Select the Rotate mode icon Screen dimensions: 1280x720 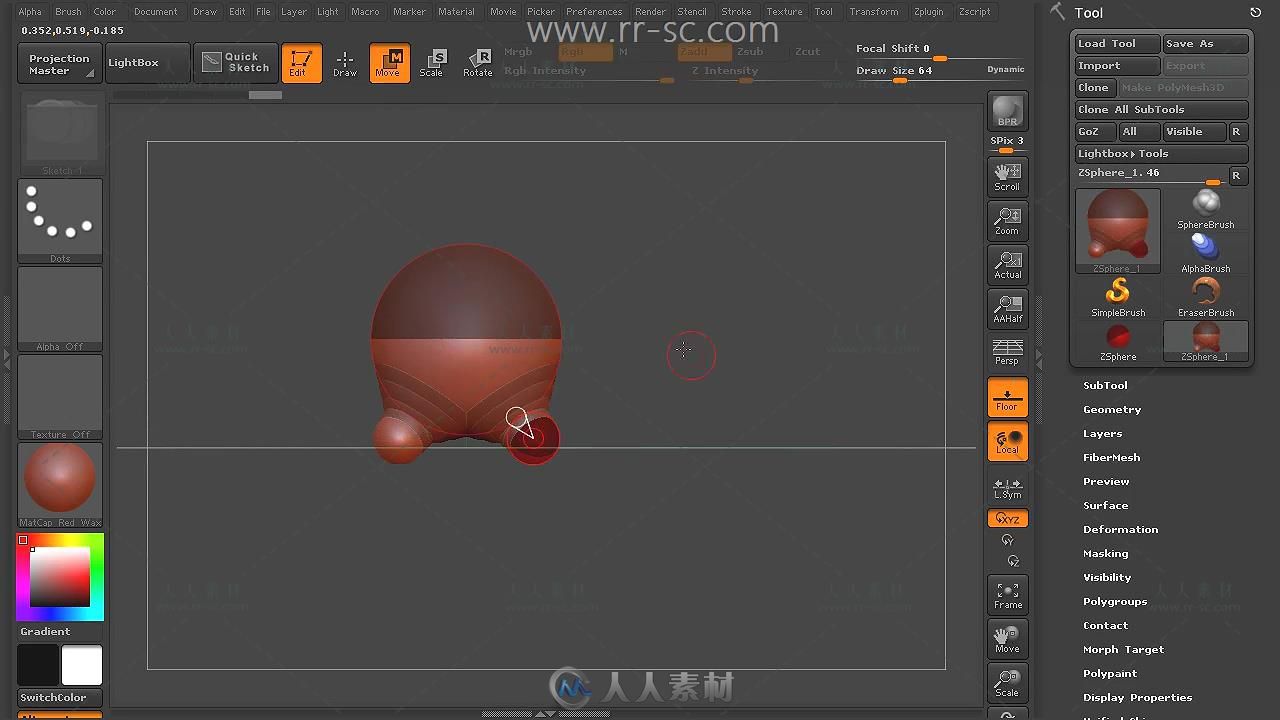pos(478,63)
